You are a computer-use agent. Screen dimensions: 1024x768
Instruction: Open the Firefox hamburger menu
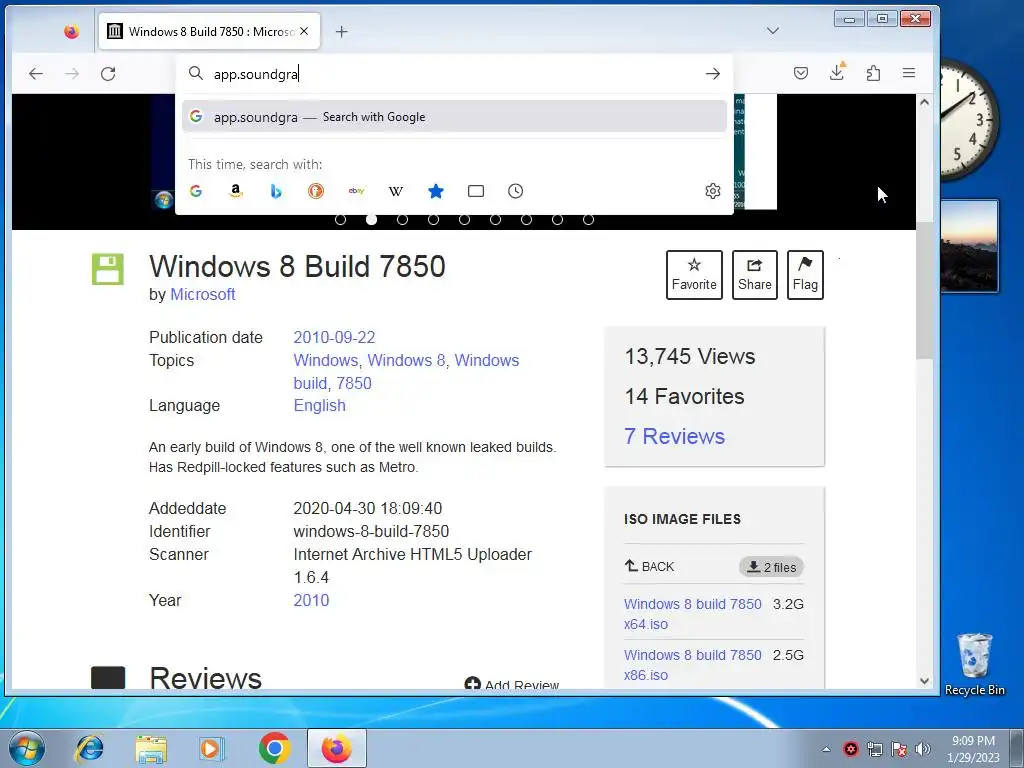(x=908, y=73)
